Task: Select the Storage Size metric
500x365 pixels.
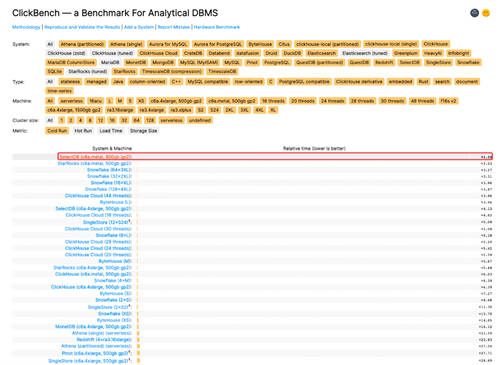Action: click(143, 131)
